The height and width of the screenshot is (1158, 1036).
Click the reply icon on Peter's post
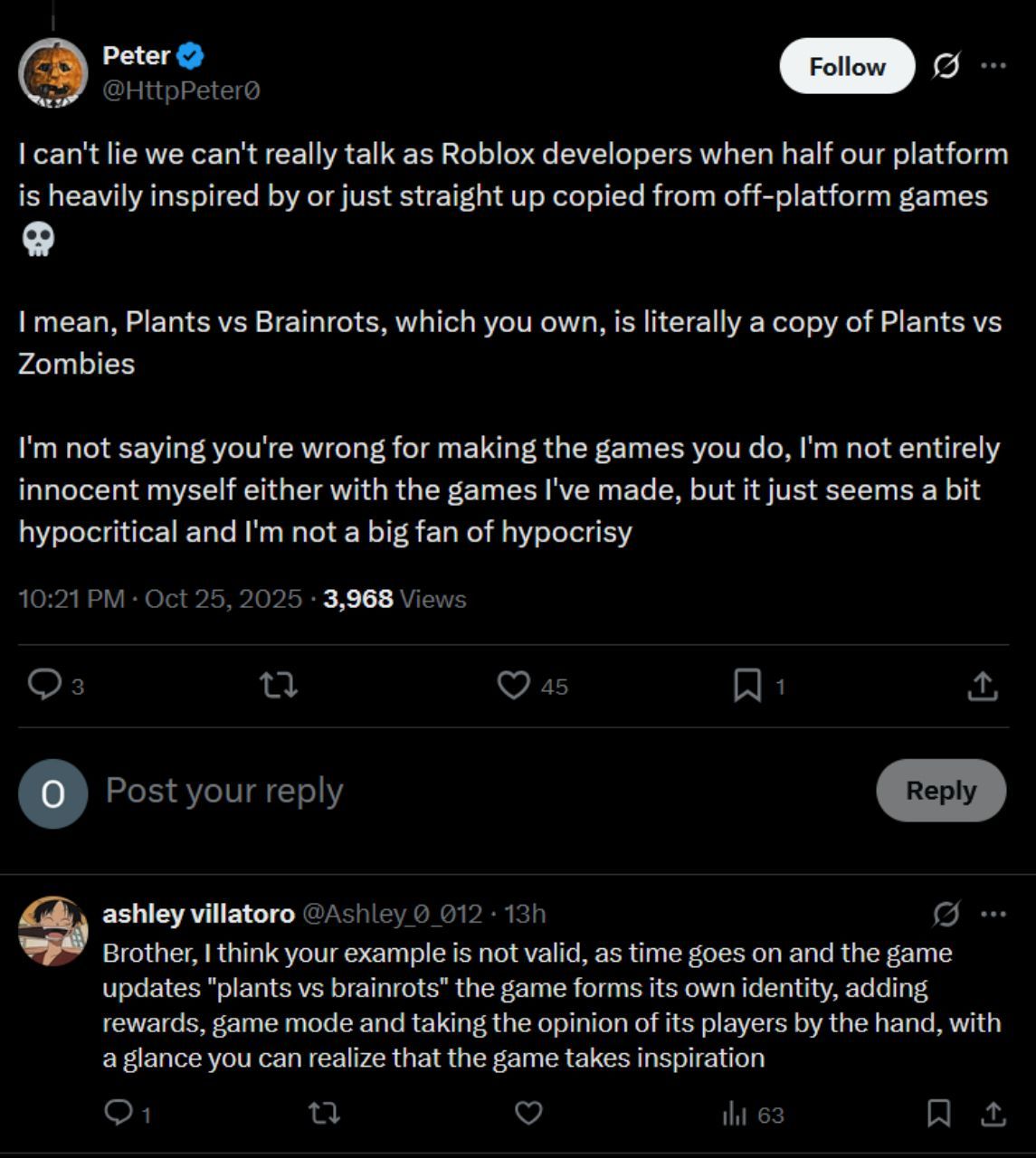(44, 685)
